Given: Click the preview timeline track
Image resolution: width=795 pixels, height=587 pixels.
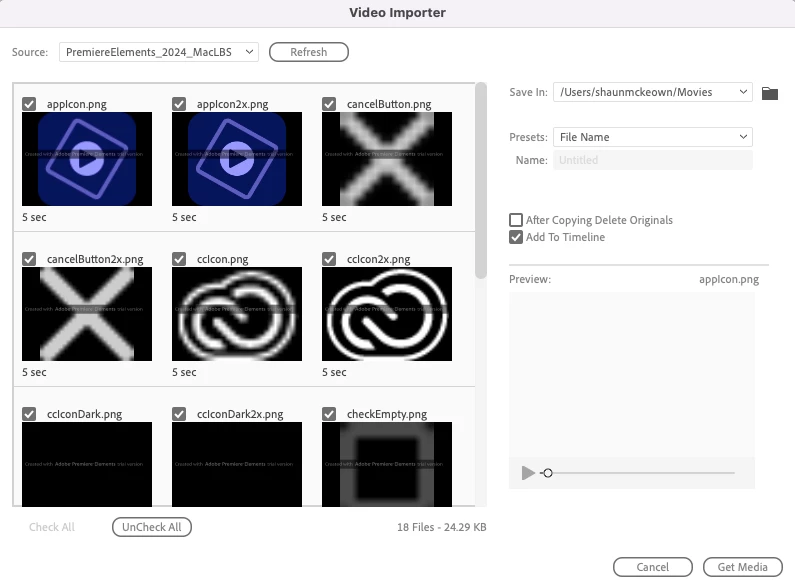Looking at the screenshot, I should point(639,473).
